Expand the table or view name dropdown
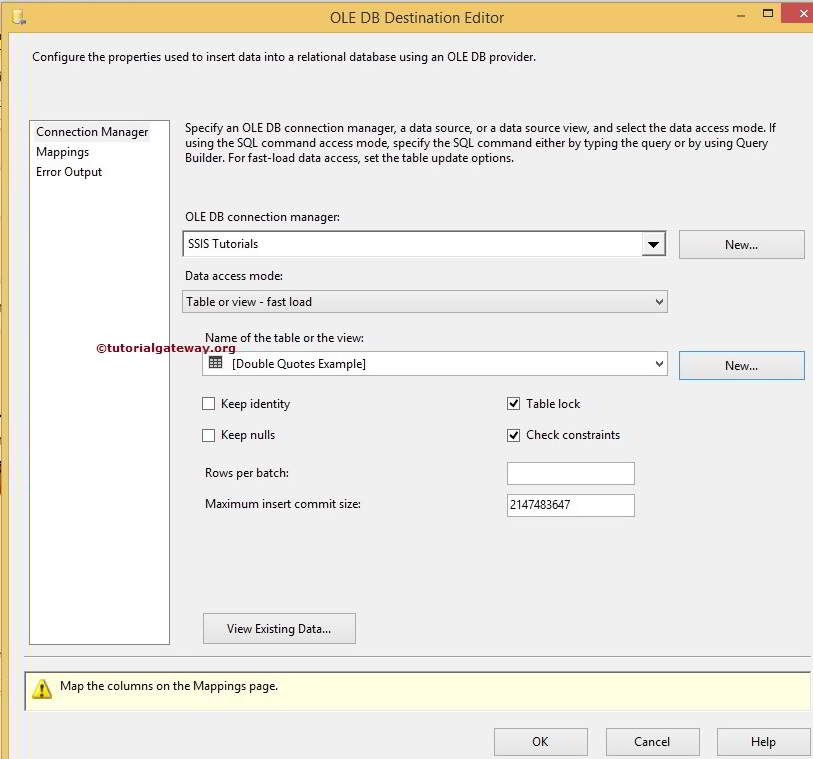This screenshot has height=759, width=813. pos(658,364)
